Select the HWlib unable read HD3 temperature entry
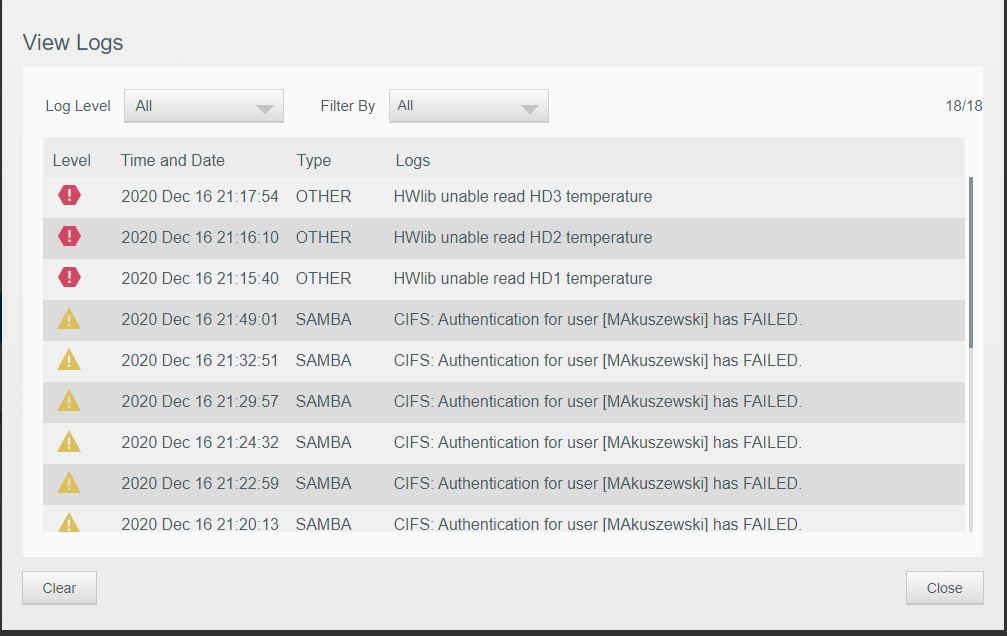 click(x=522, y=197)
